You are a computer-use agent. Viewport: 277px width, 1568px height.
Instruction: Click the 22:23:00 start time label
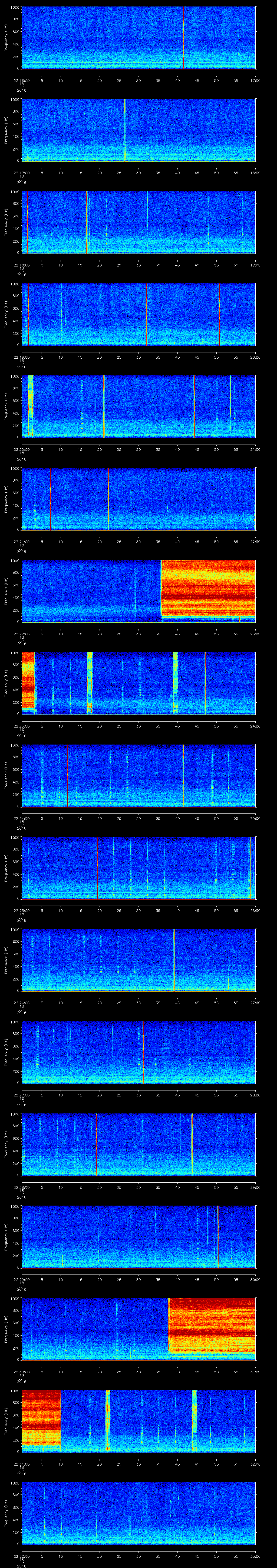click(21, 726)
